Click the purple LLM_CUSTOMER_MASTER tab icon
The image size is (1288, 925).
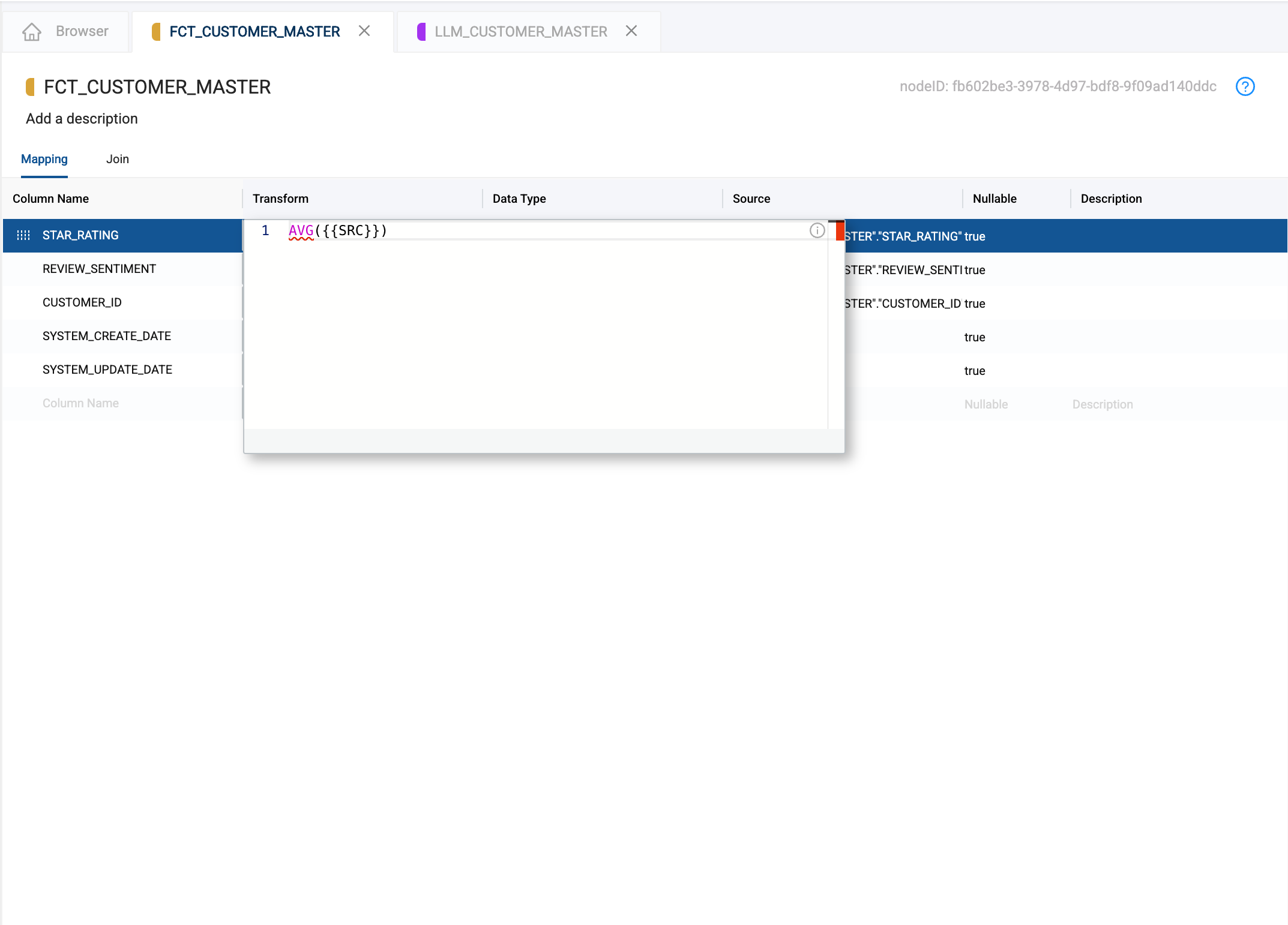point(421,31)
